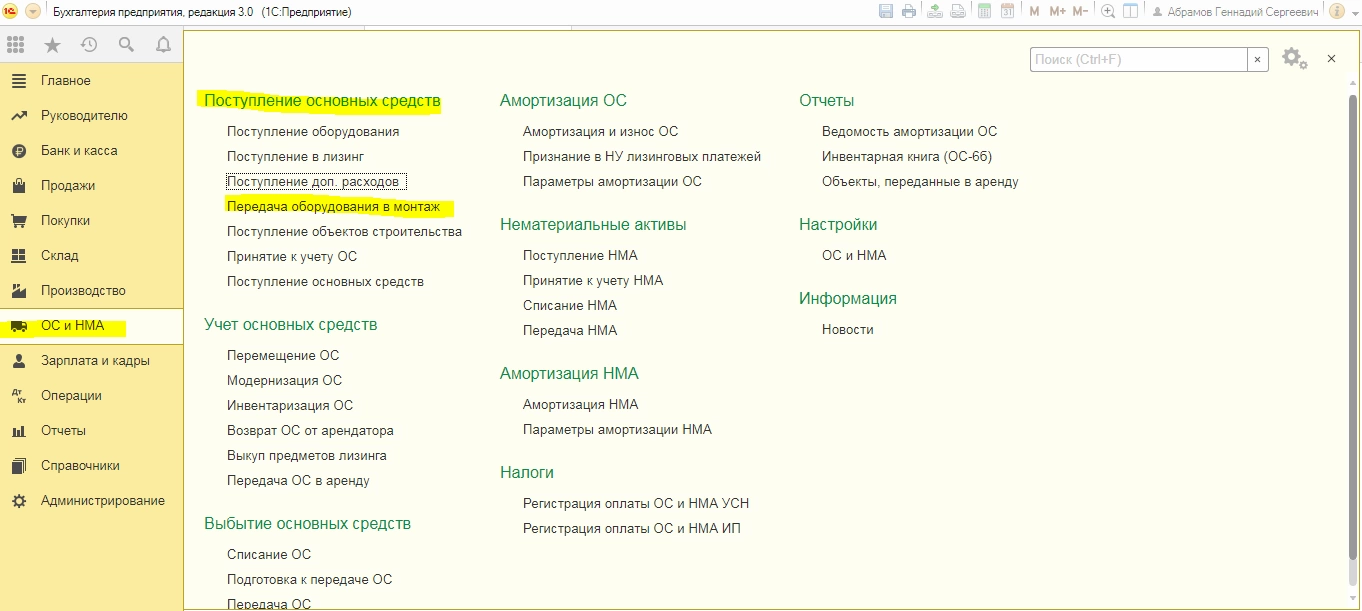
Task: Click the Save diskette icon in the title bar
Action: (886, 11)
